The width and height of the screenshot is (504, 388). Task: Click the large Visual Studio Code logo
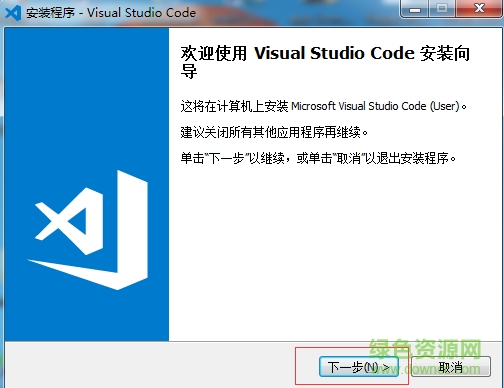(88, 230)
